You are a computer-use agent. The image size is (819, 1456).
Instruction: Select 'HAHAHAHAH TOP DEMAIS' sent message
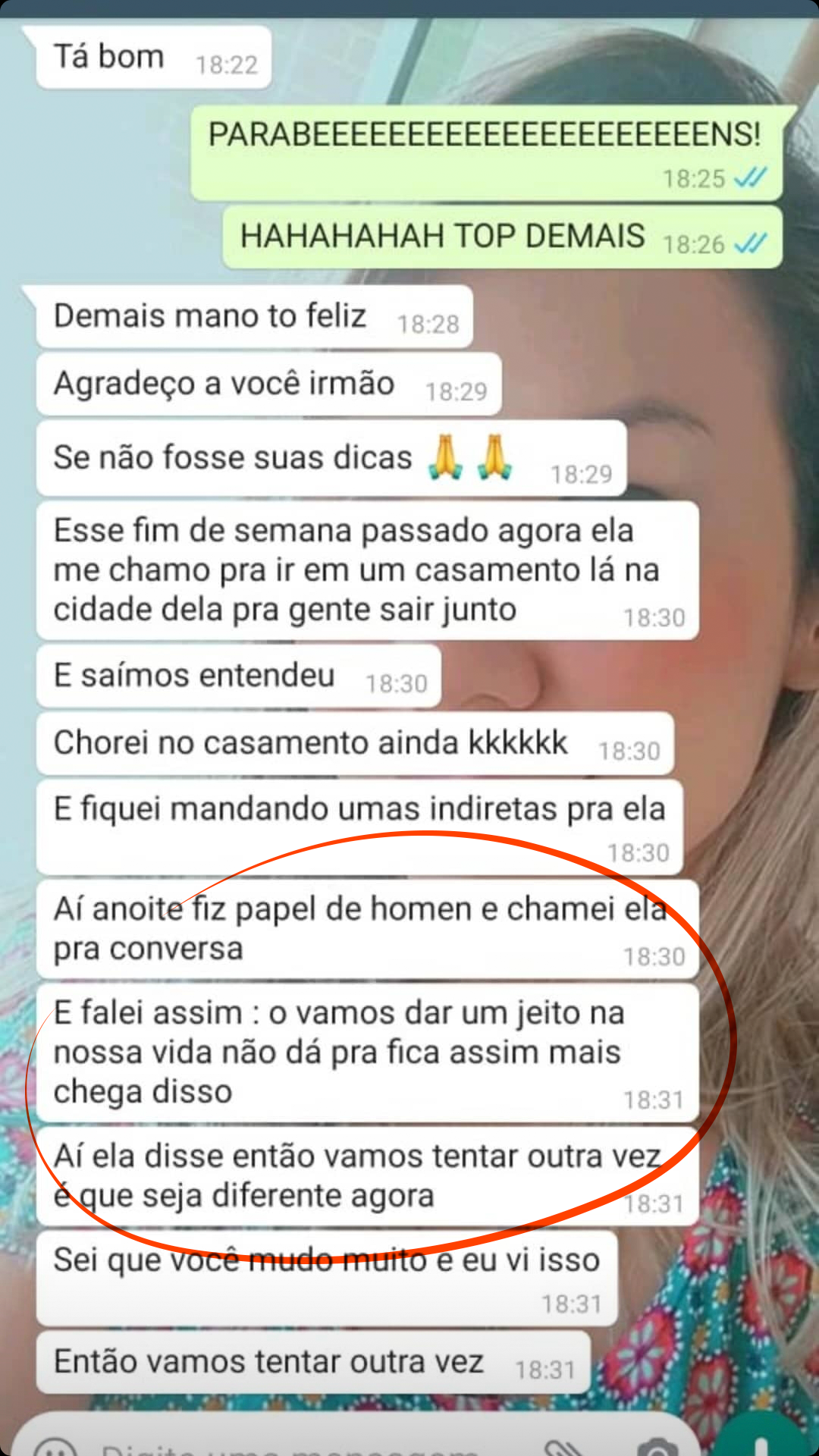pos(502,237)
